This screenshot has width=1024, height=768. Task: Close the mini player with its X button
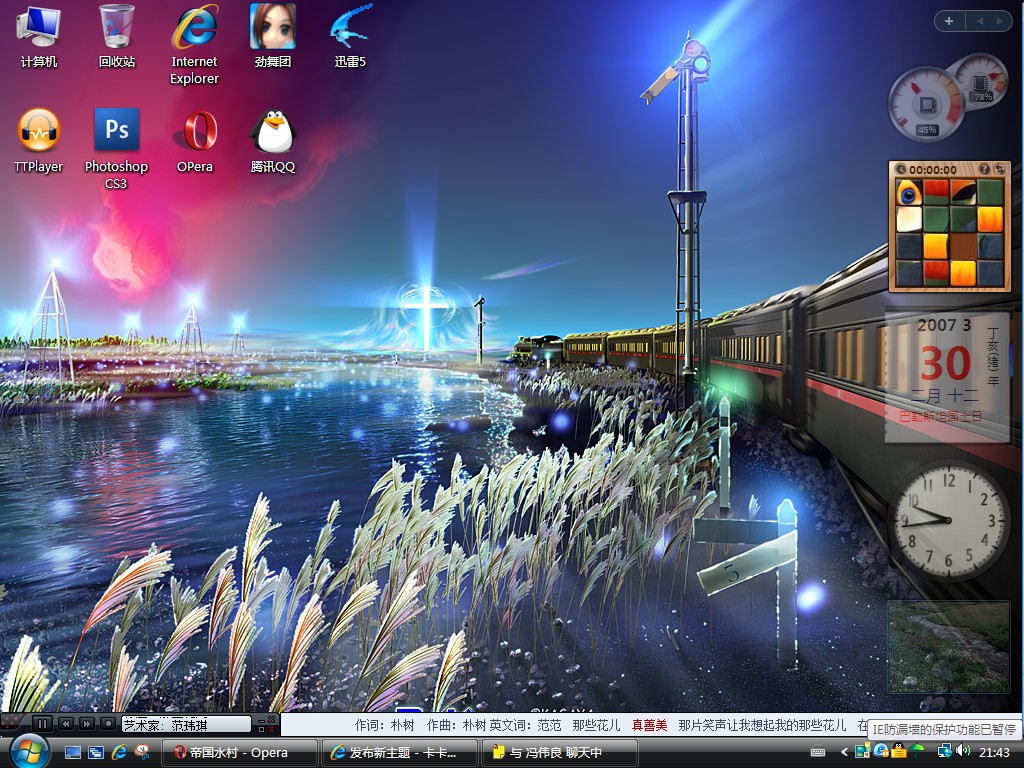pos(271,719)
